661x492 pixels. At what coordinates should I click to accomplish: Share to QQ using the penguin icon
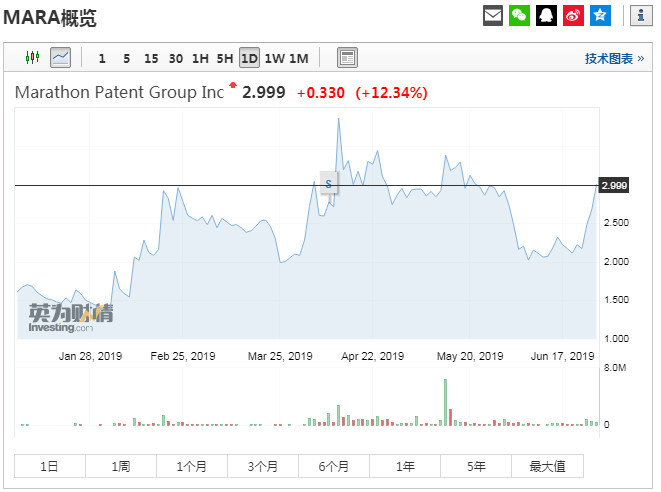point(546,16)
